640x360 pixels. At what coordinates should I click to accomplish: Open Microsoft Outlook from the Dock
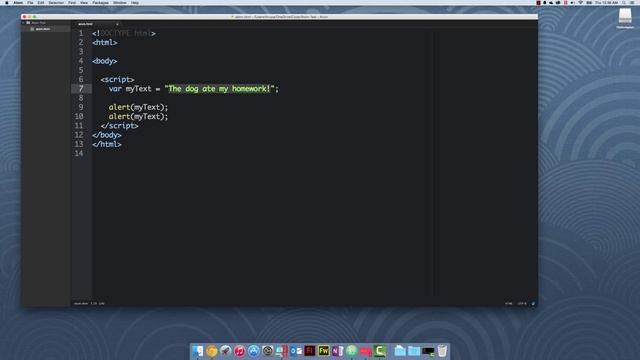click(x=296, y=351)
